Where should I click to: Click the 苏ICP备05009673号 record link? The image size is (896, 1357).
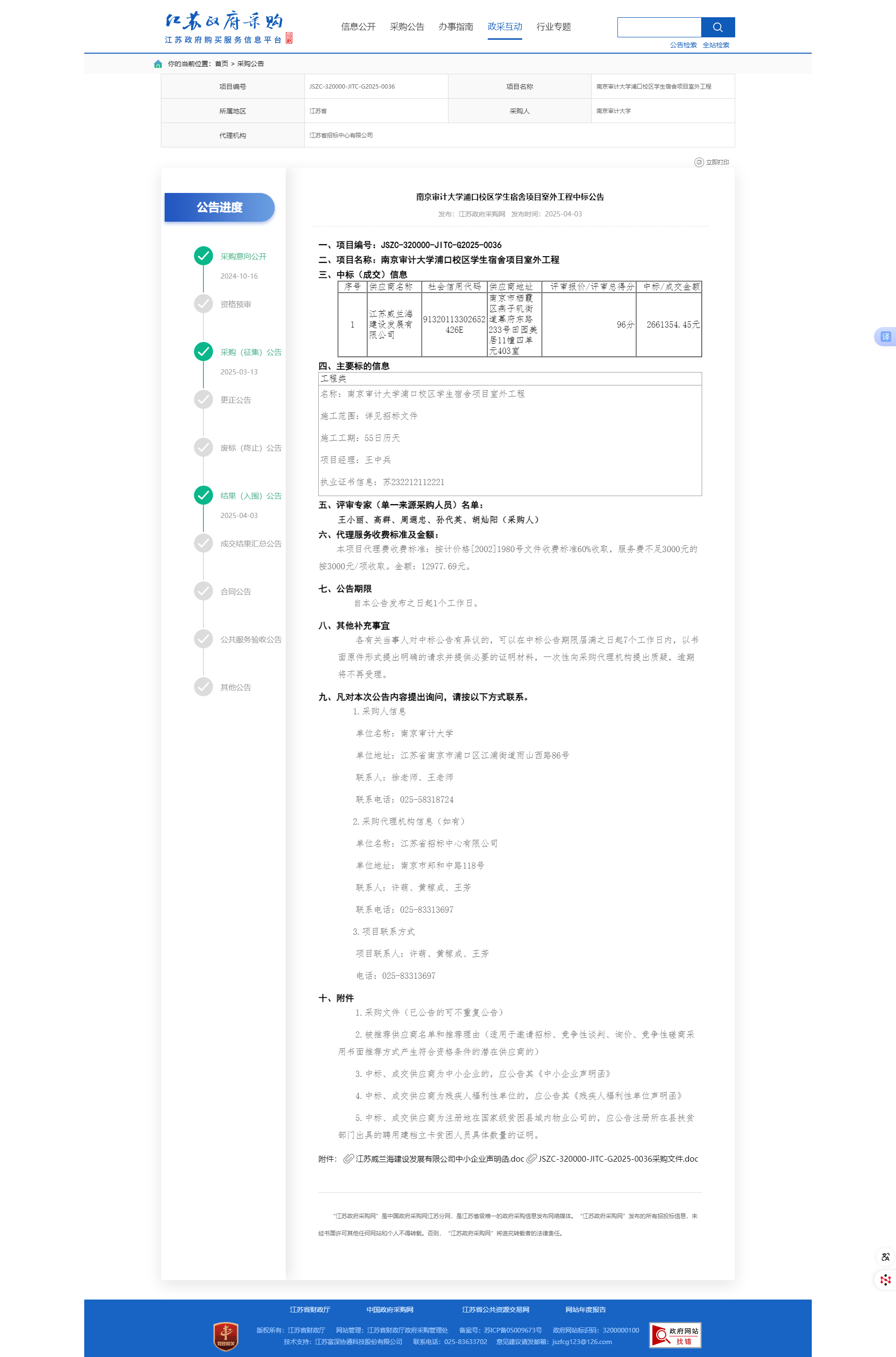[x=513, y=1330]
